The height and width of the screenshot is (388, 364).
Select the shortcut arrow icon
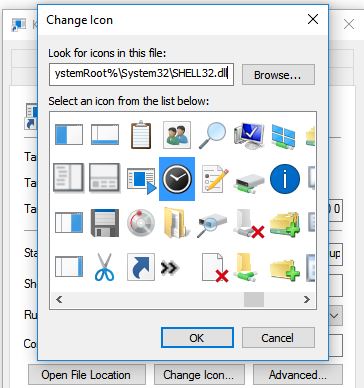[x=141, y=267]
